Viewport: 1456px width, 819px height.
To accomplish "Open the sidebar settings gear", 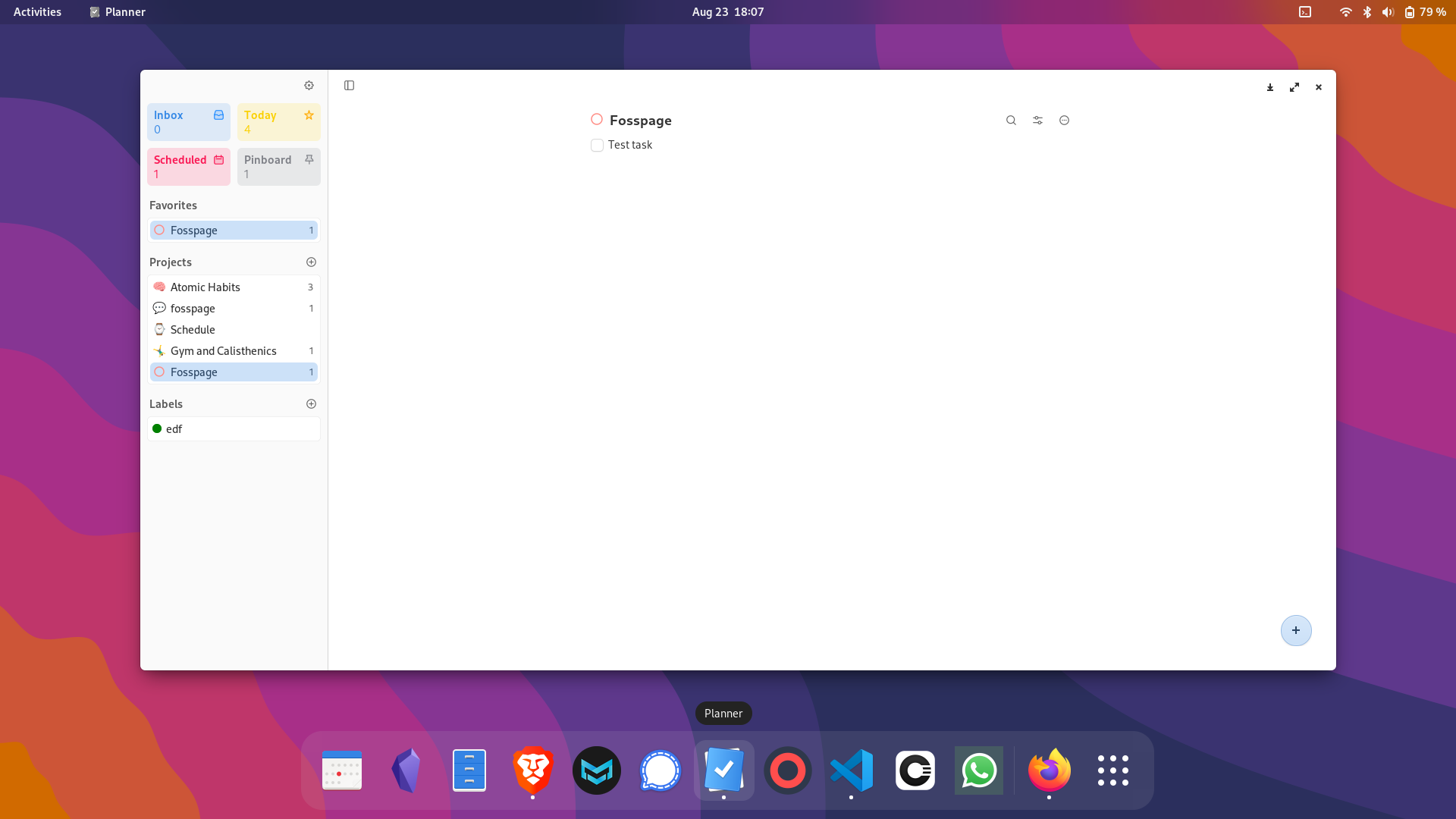I will point(309,86).
